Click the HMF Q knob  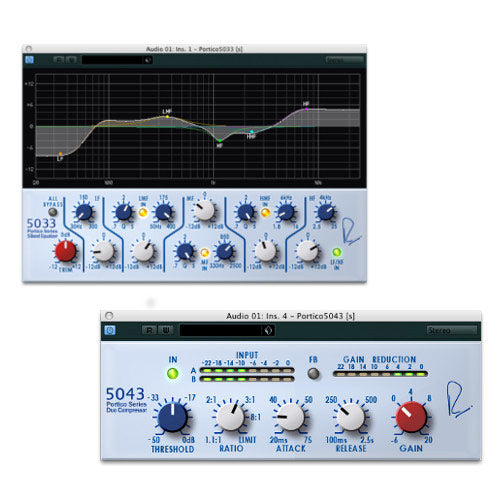[246, 212]
